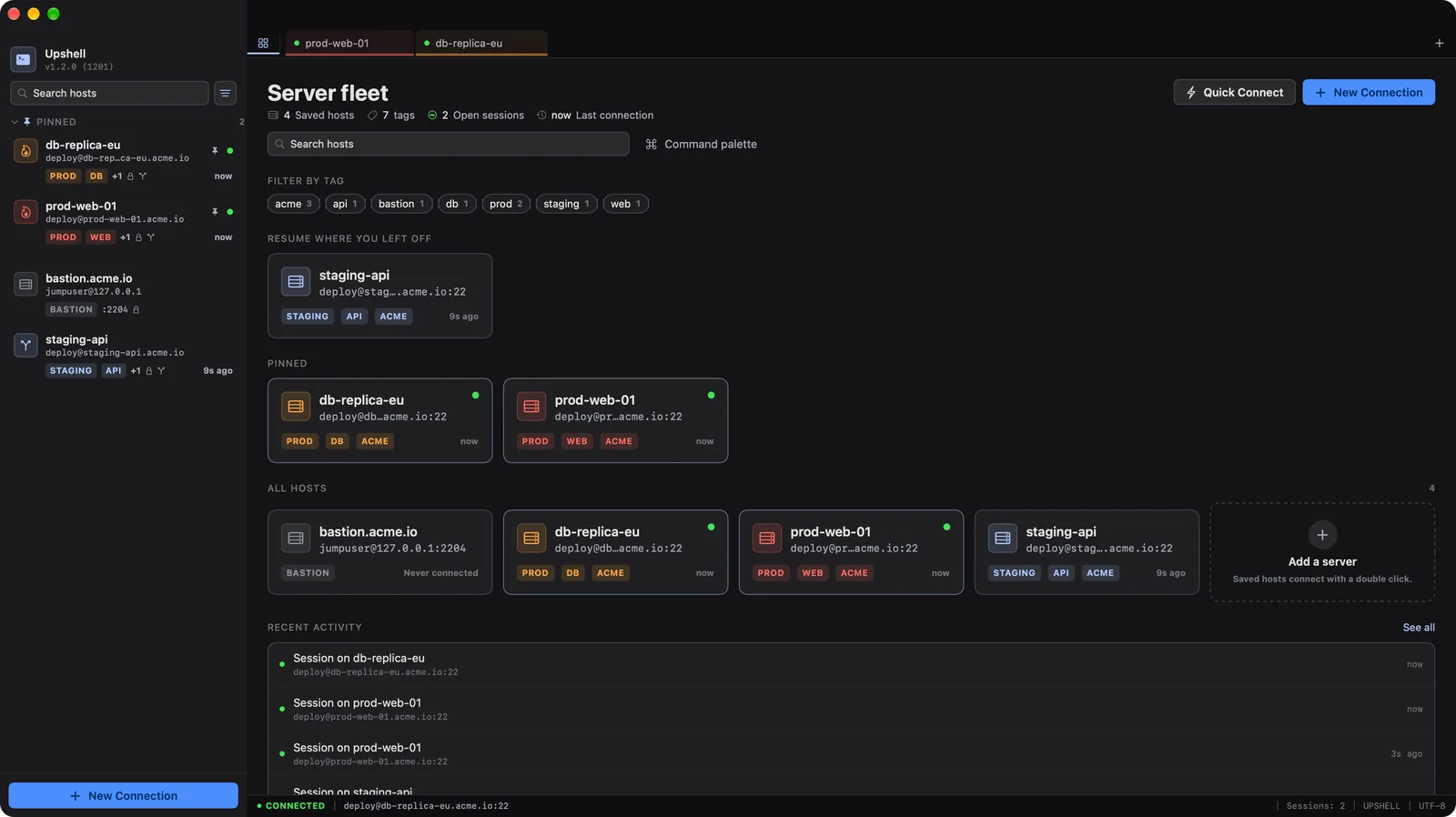Screen dimensions: 1456x817
Task: Switch to the db-replica-eu tab
Action: pyautogui.click(x=481, y=43)
